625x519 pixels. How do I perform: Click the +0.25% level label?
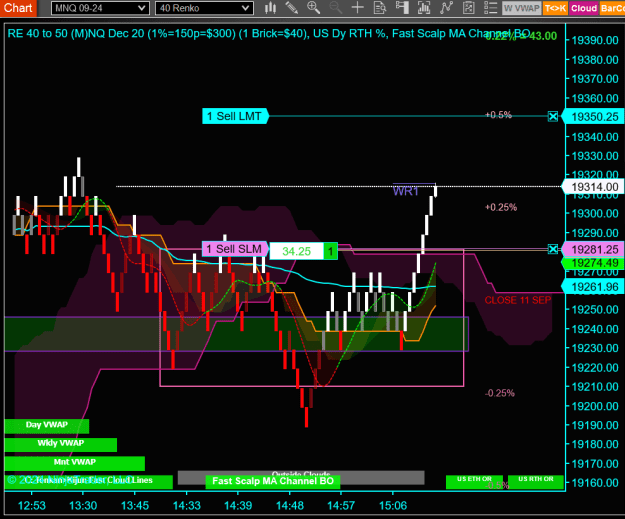(501, 207)
